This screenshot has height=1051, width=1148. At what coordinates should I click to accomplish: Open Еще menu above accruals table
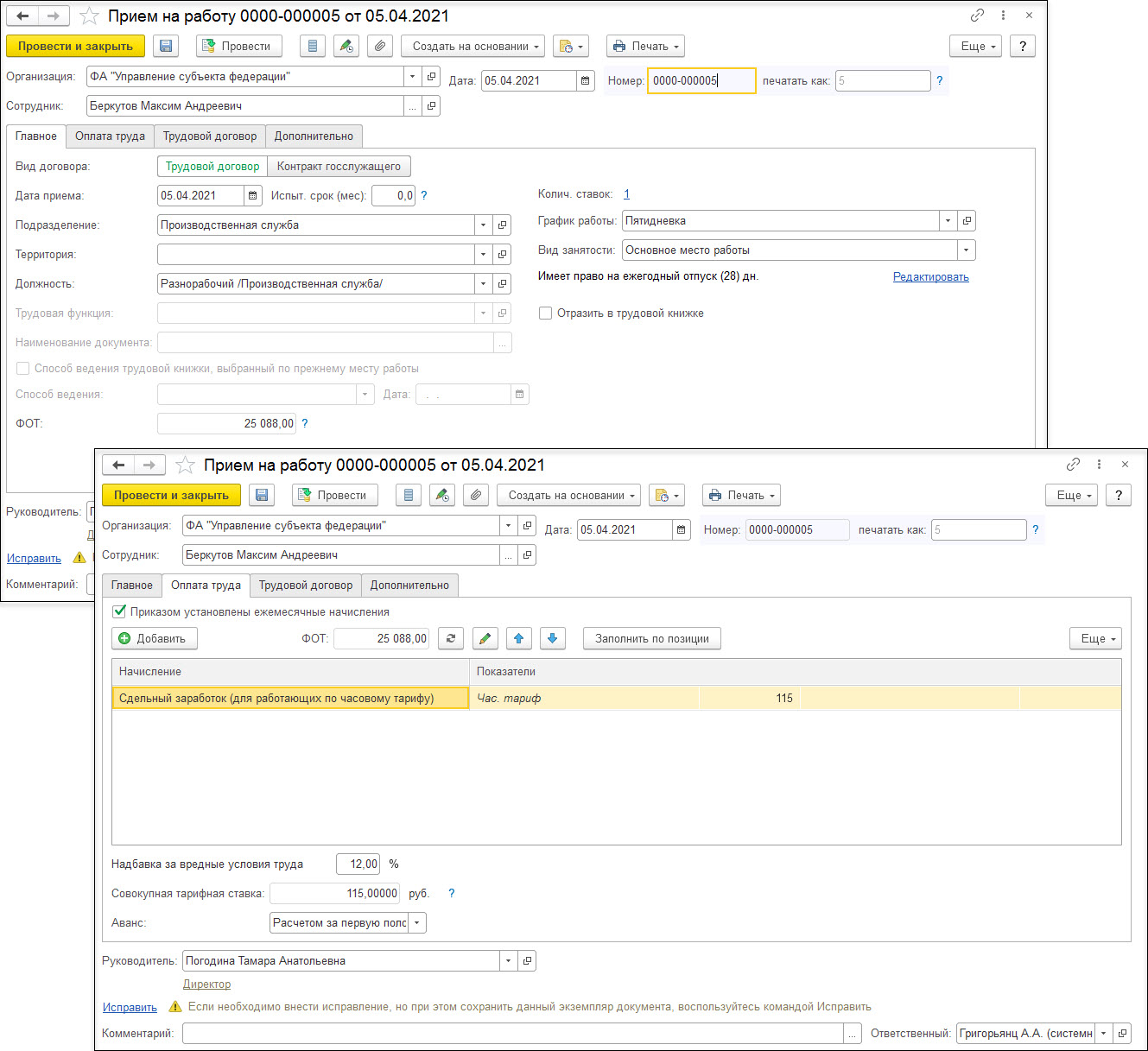pos(1095,638)
